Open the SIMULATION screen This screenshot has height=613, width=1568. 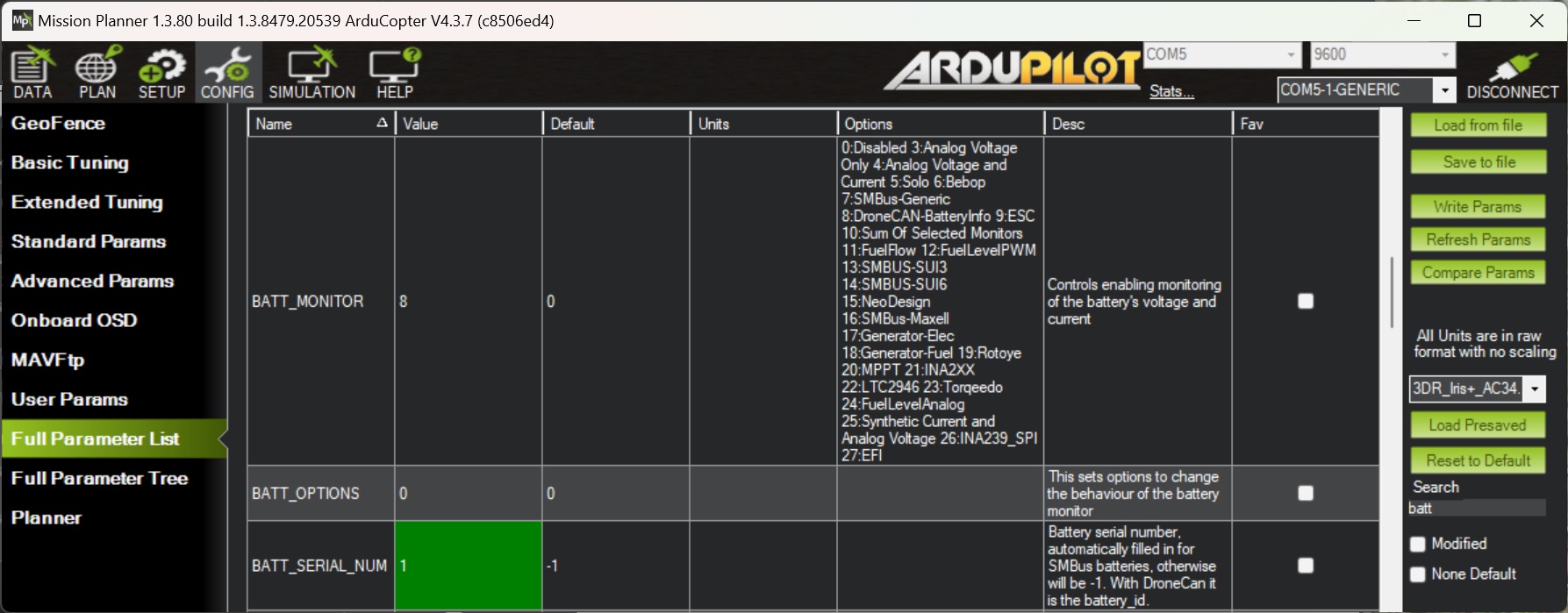[312, 74]
